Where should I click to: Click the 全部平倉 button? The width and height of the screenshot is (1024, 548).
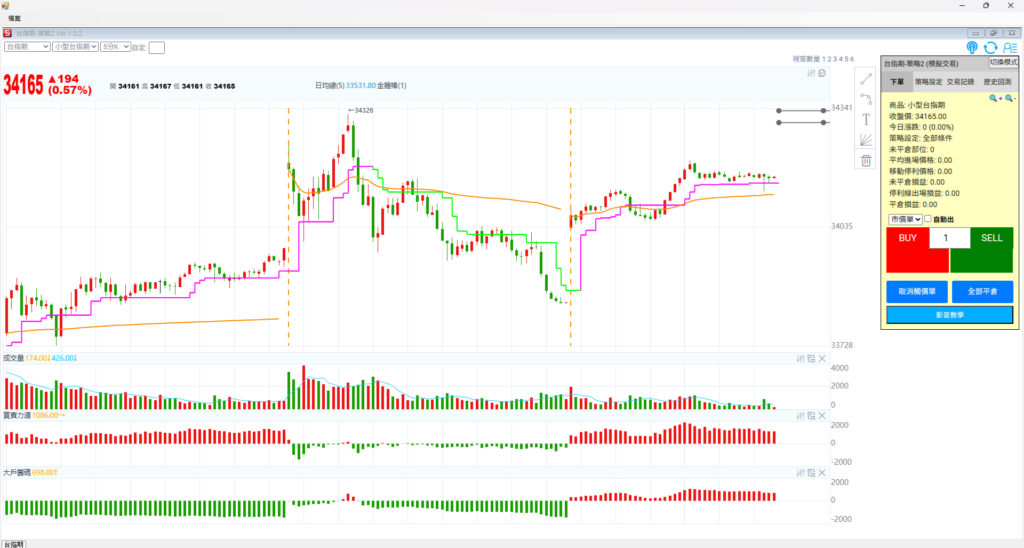click(x=981, y=292)
